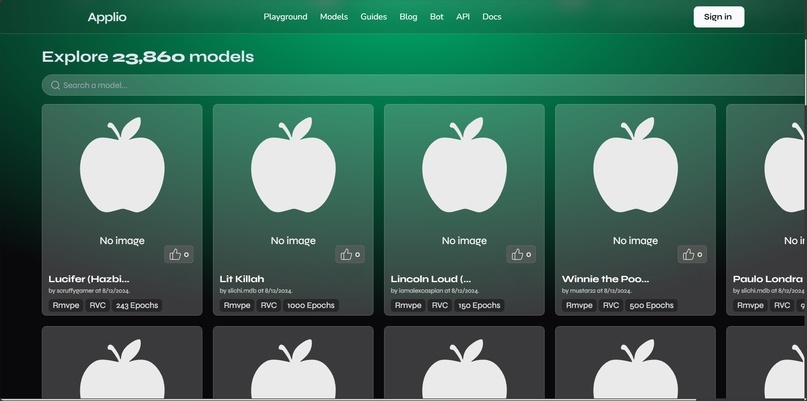This screenshot has width=807, height=401.
Task: Click the Lincoln Loud apple placeholder image
Action: click(464, 165)
